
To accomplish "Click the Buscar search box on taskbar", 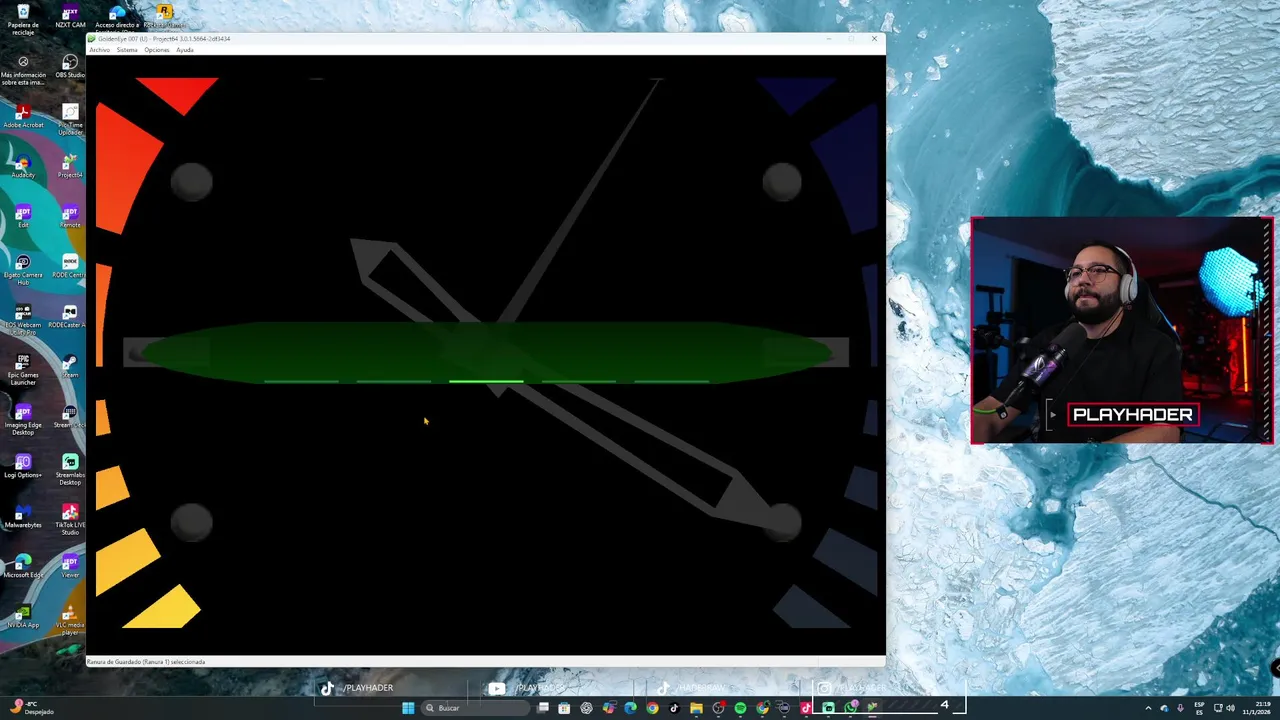I will point(475,708).
